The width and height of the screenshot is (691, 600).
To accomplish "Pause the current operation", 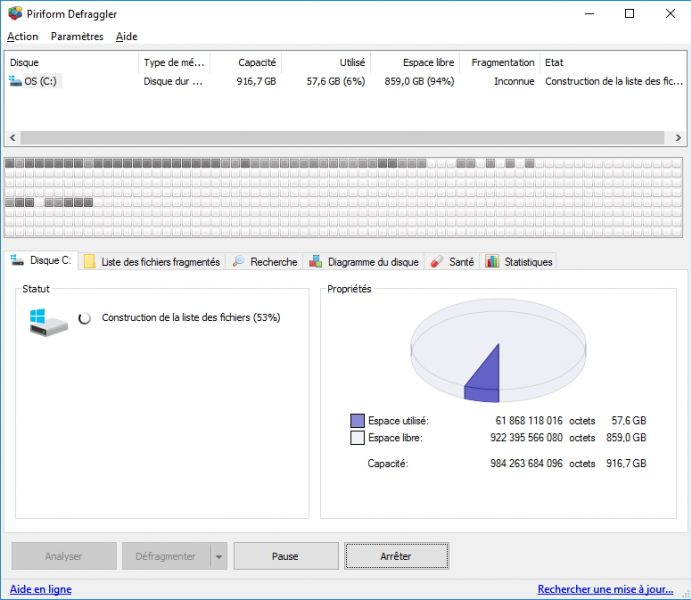I will (x=286, y=556).
